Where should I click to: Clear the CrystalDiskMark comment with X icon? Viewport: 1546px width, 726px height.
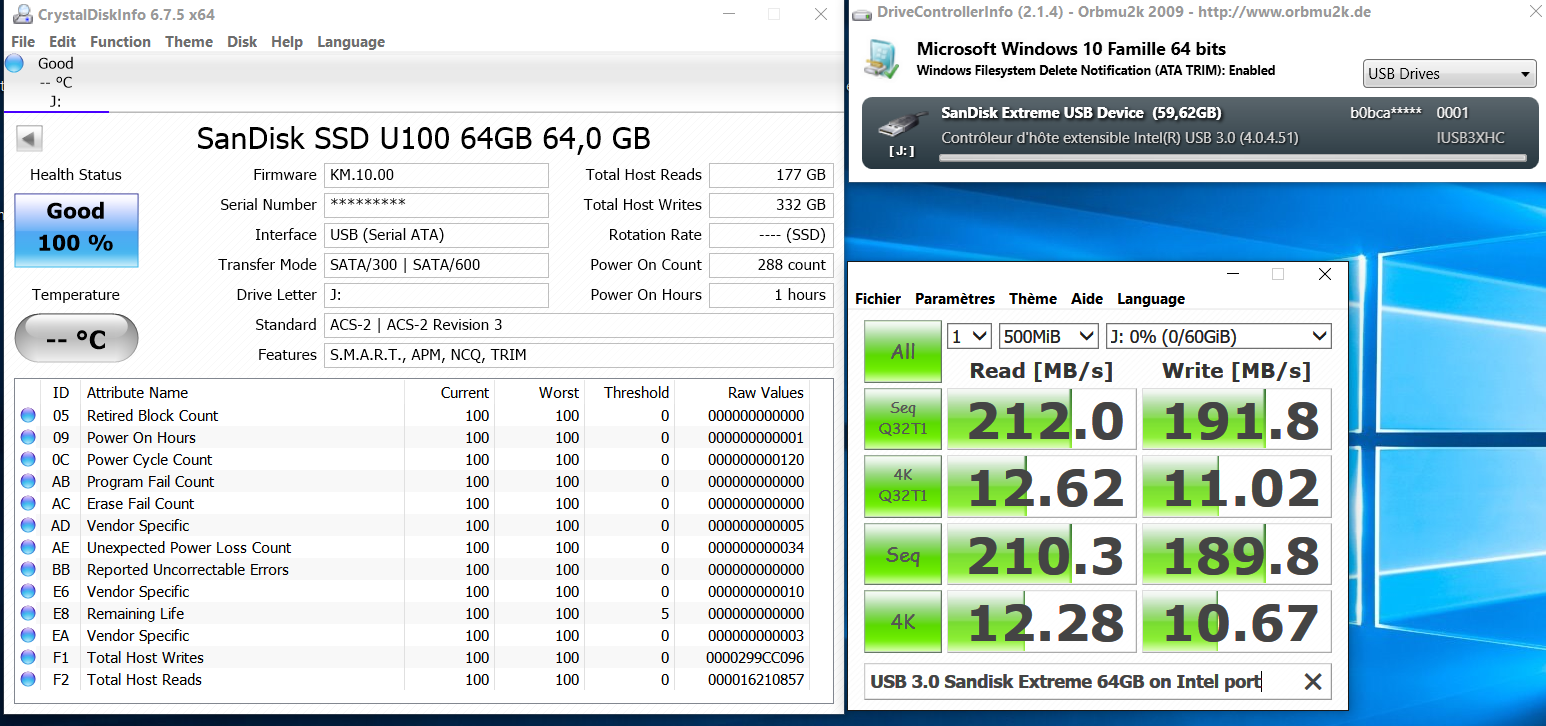click(x=1313, y=682)
